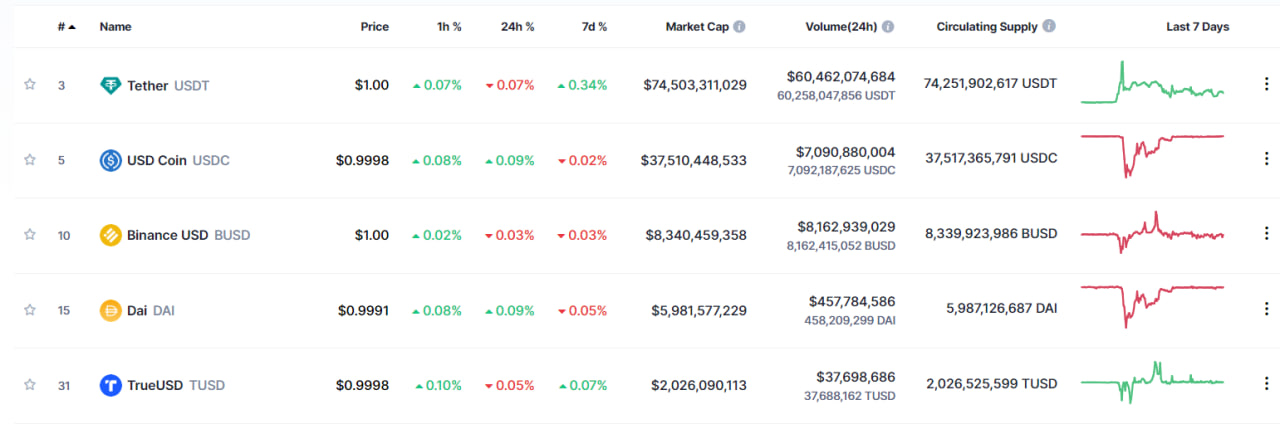This screenshot has width=1280, height=429.
Task: Click the Dai coin logo icon
Action: tap(111, 310)
